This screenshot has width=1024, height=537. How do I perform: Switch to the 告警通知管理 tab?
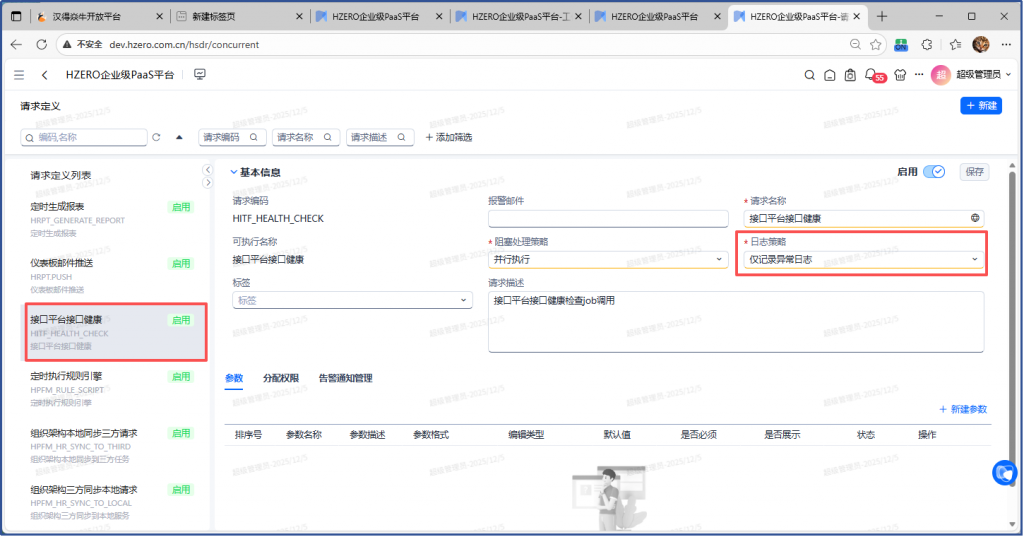[345, 378]
